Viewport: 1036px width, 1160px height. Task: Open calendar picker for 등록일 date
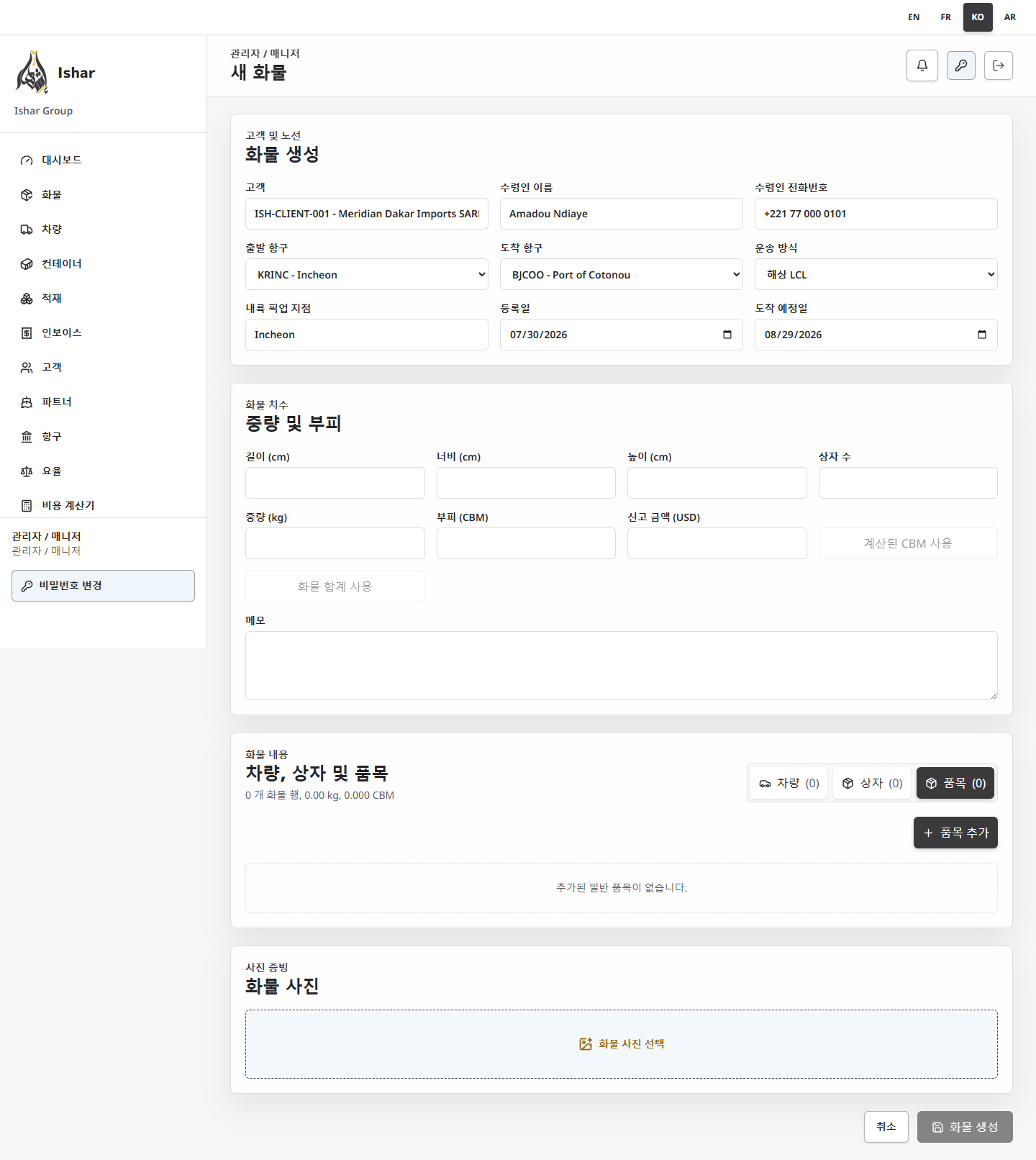[727, 335]
